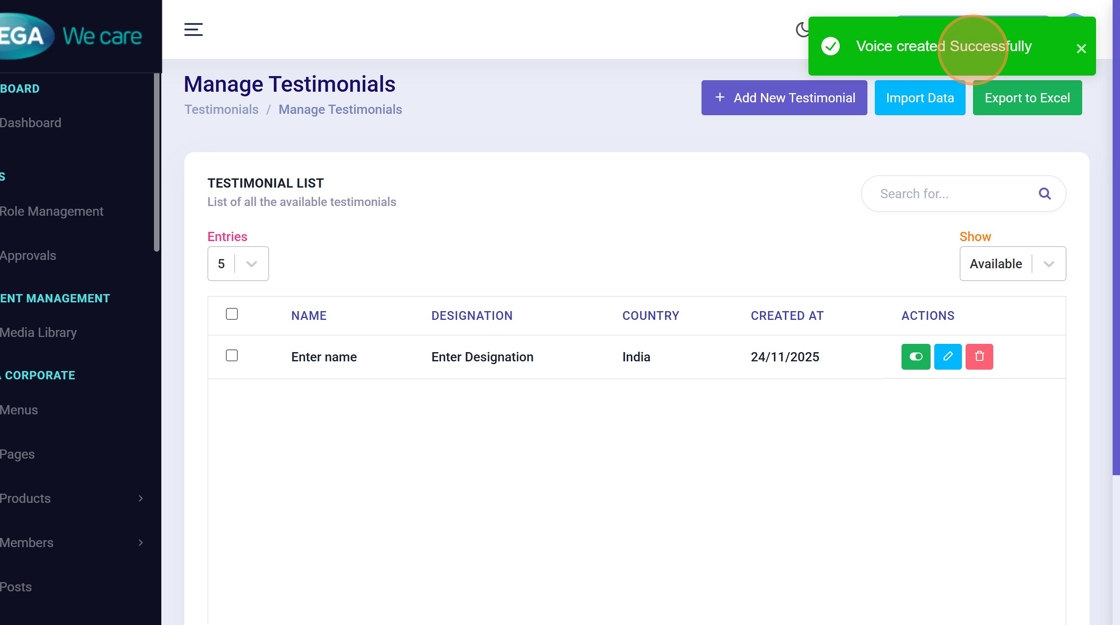Open the Entries count dropdown
This screenshot has height=625, width=1120.
(238, 264)
